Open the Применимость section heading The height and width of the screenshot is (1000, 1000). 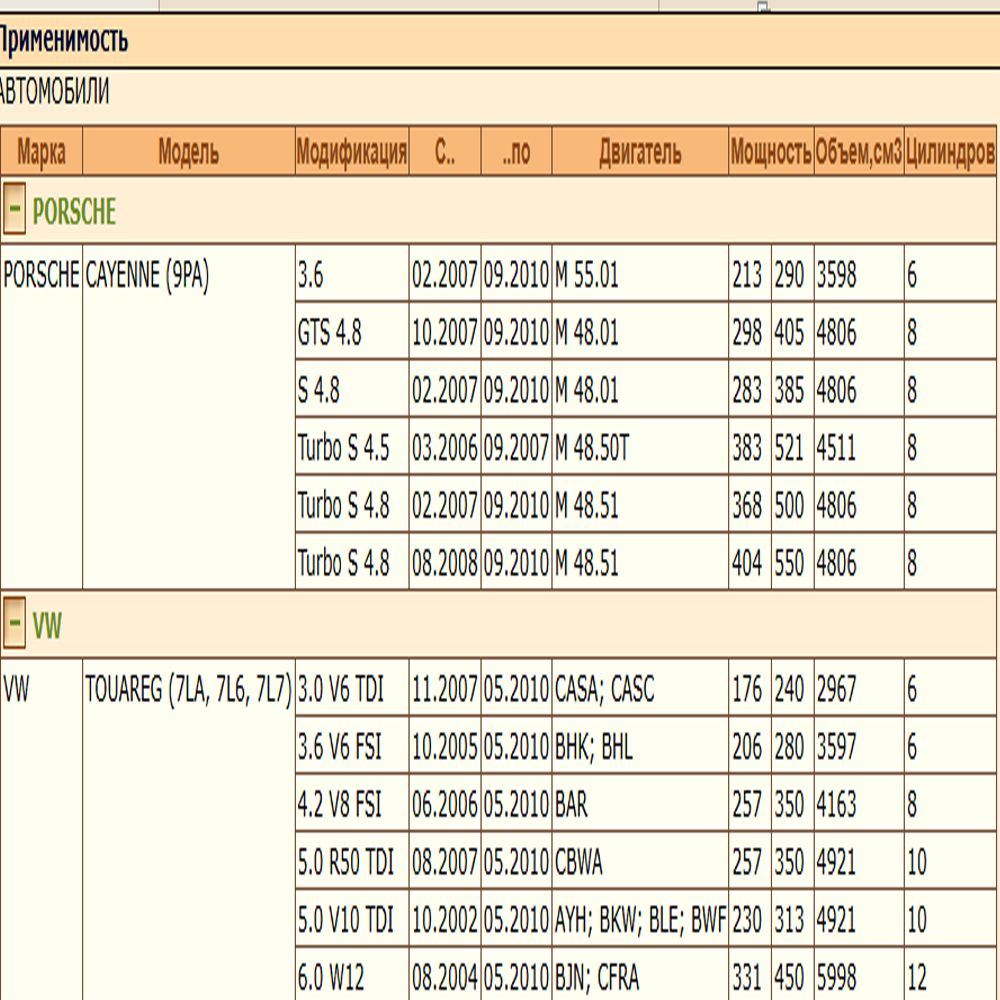click(64, 41)
